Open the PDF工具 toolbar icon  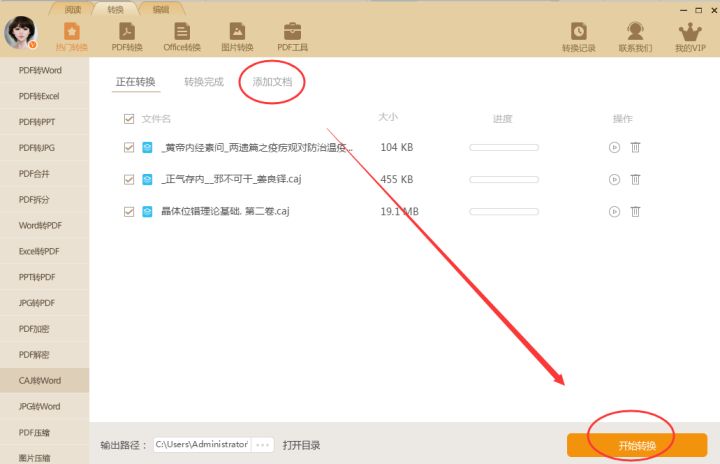pyautogui.click(x=292, y=37)
